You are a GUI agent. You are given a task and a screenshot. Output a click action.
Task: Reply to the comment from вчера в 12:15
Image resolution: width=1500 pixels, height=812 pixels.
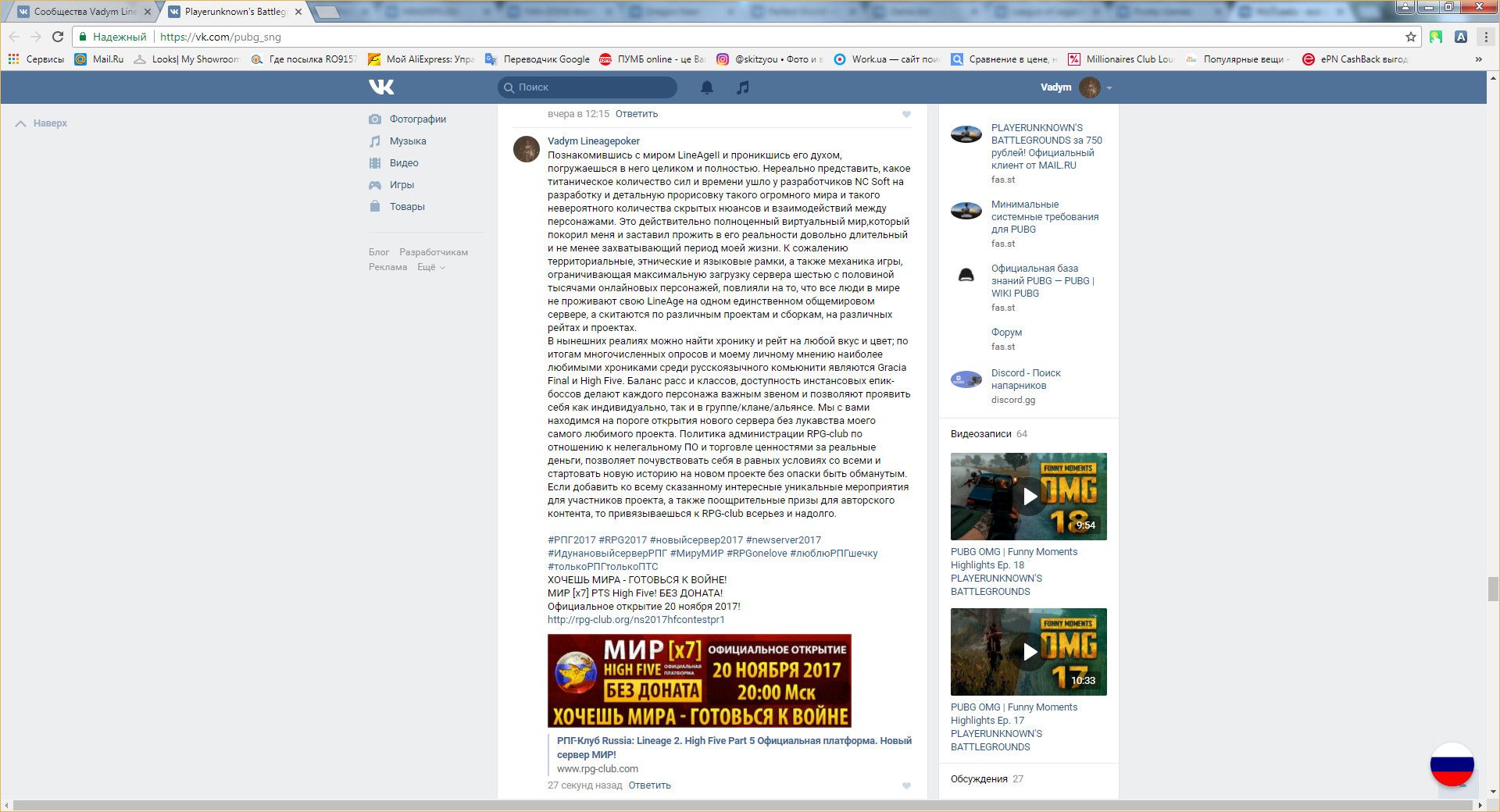[x=637, y=114]
